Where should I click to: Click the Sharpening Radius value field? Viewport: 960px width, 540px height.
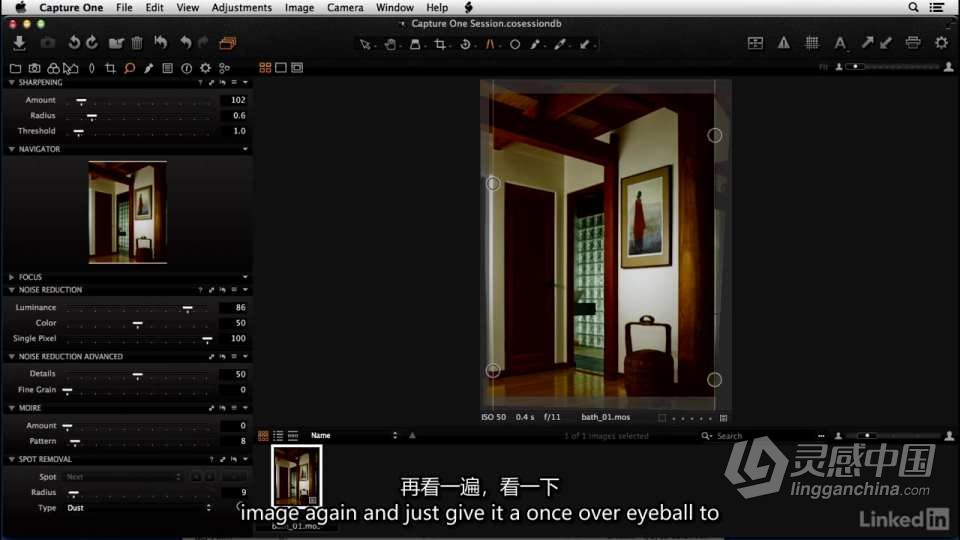(233, 116)
